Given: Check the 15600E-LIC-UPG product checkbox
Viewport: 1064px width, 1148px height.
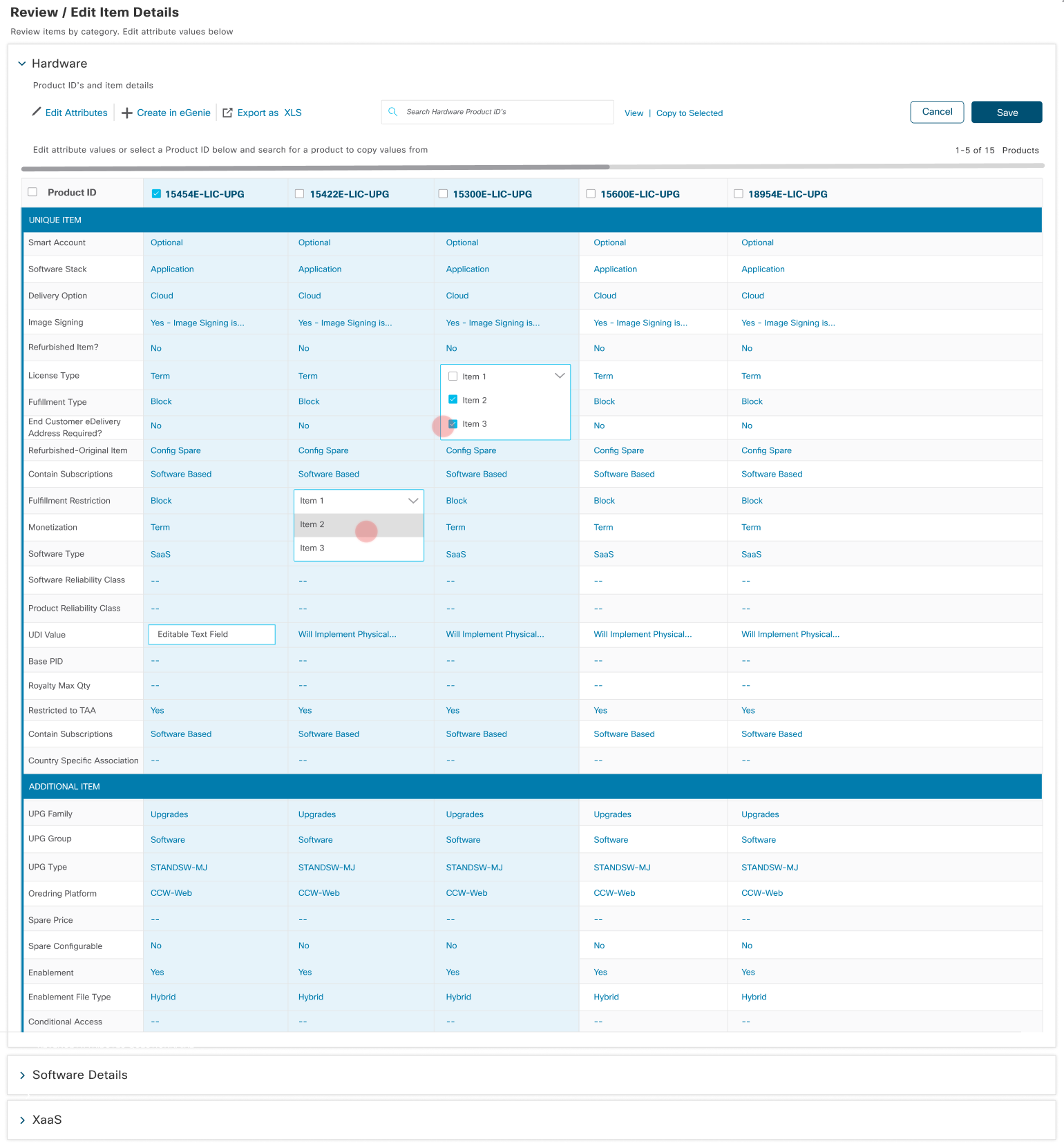Looking at the screenshot, I should click(x=591, y=194).
